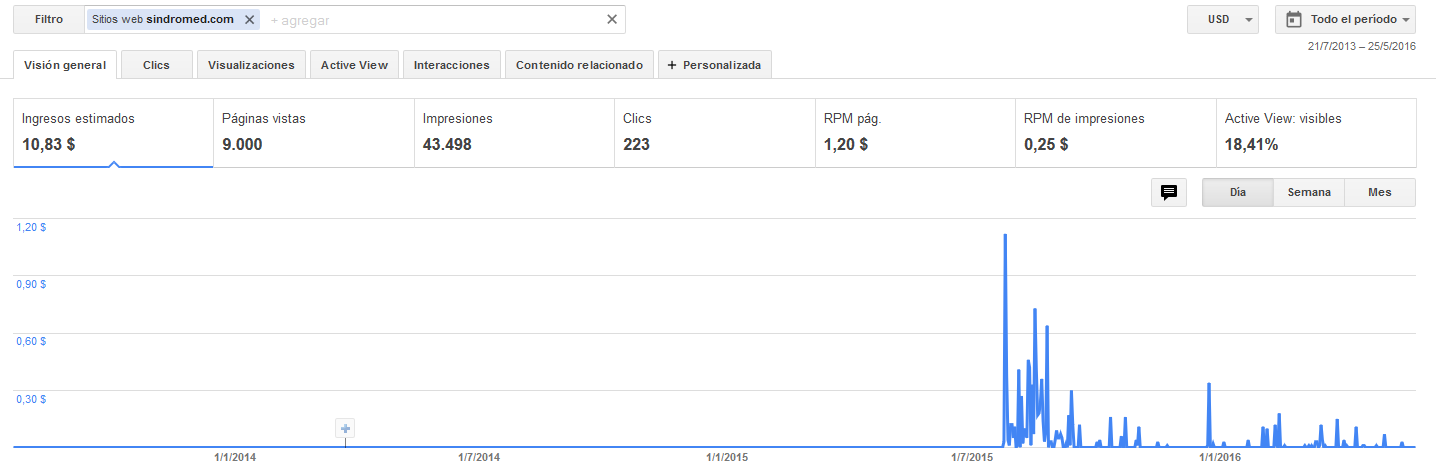Viewport: 1437px width, 476px height.
Task: Click the highest revenue peak on the chart
Action: point(1005,237)
